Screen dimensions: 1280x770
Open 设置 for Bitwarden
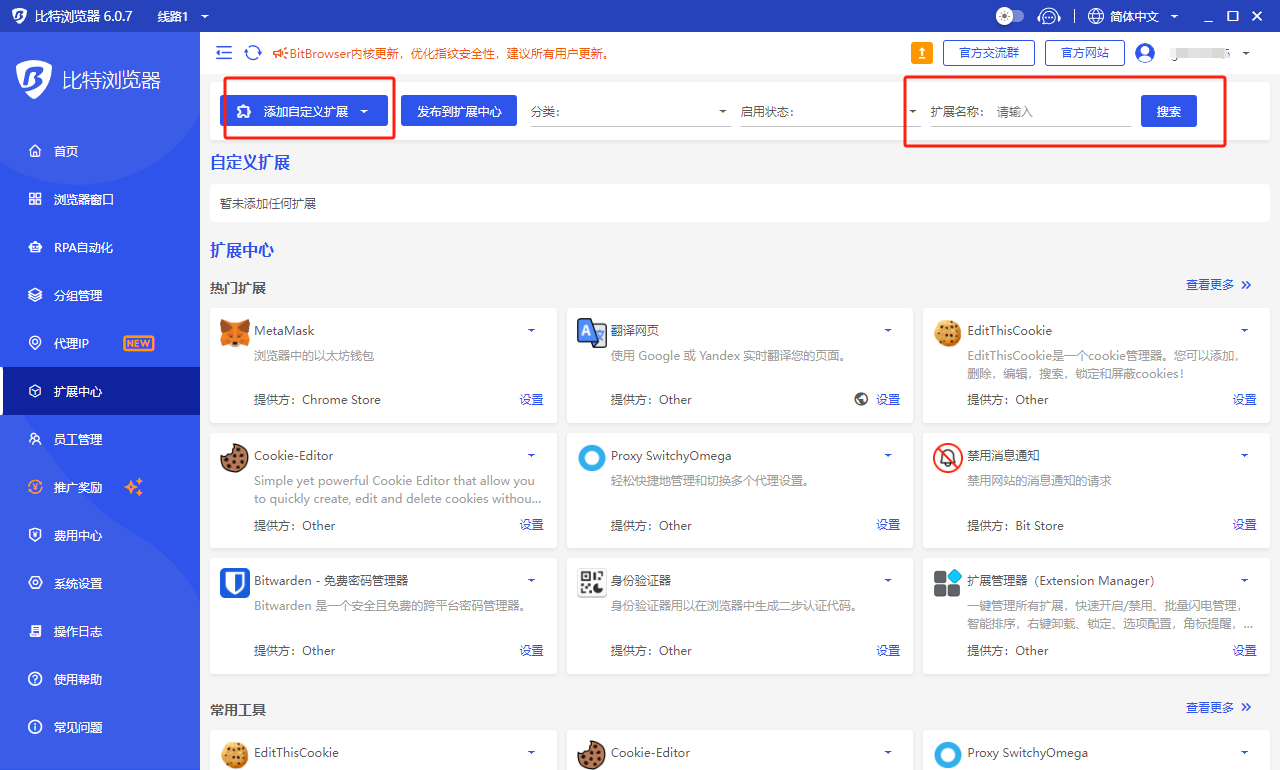[x=531, y=650]
